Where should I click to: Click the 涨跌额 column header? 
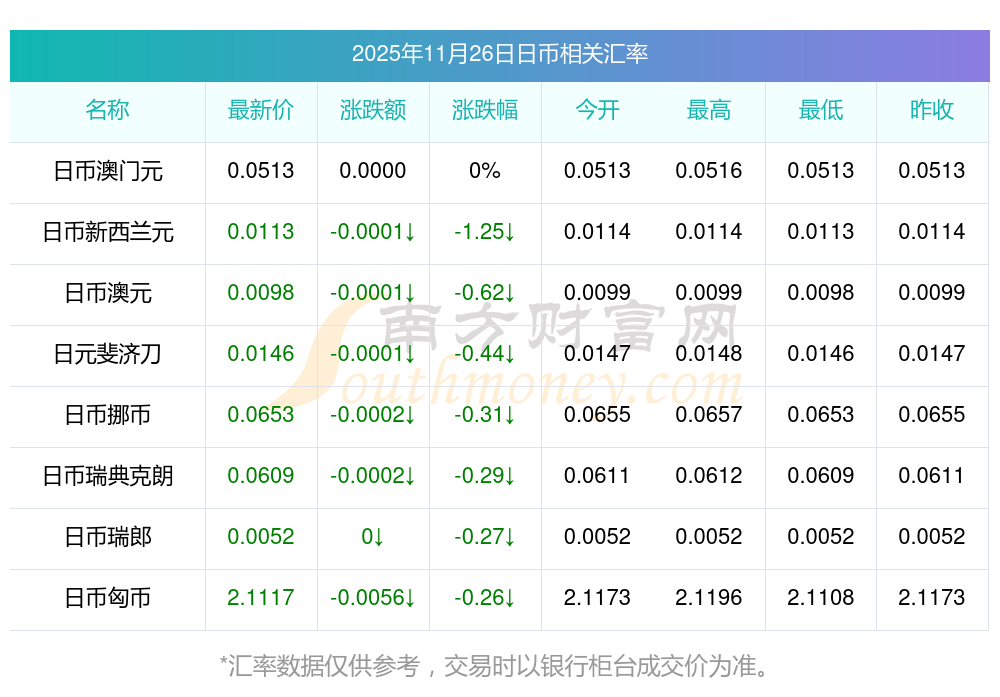click(373, 111)
